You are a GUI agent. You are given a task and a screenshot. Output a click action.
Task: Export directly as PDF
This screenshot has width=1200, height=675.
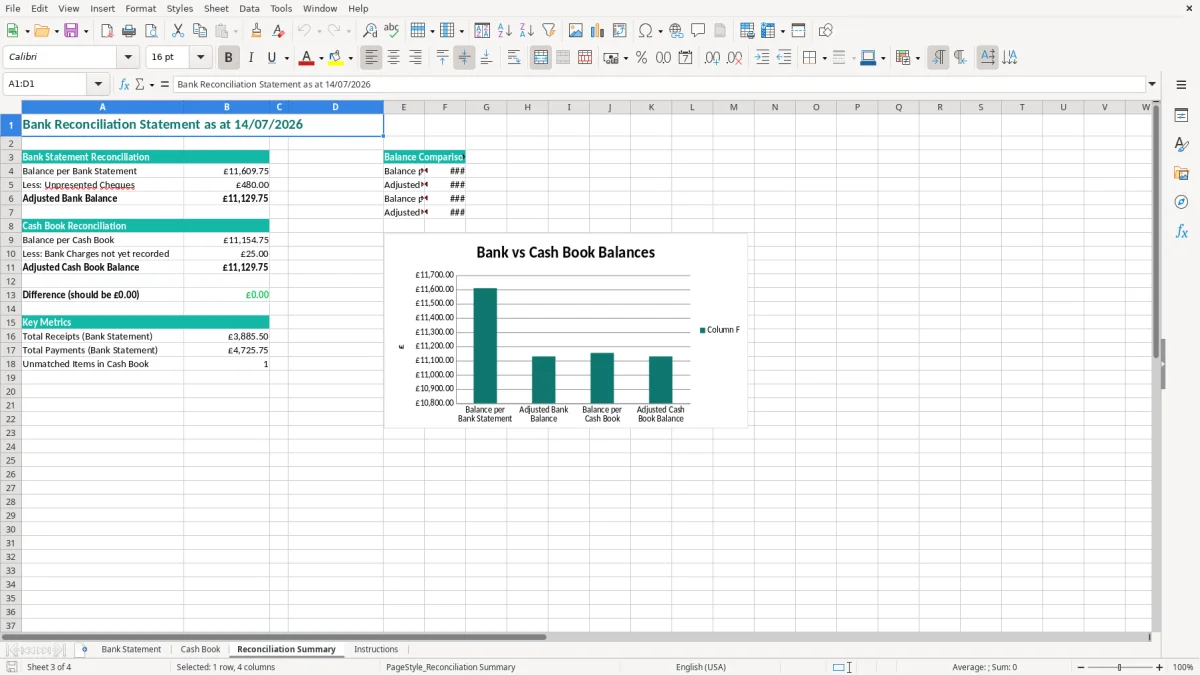pos(107,31)
